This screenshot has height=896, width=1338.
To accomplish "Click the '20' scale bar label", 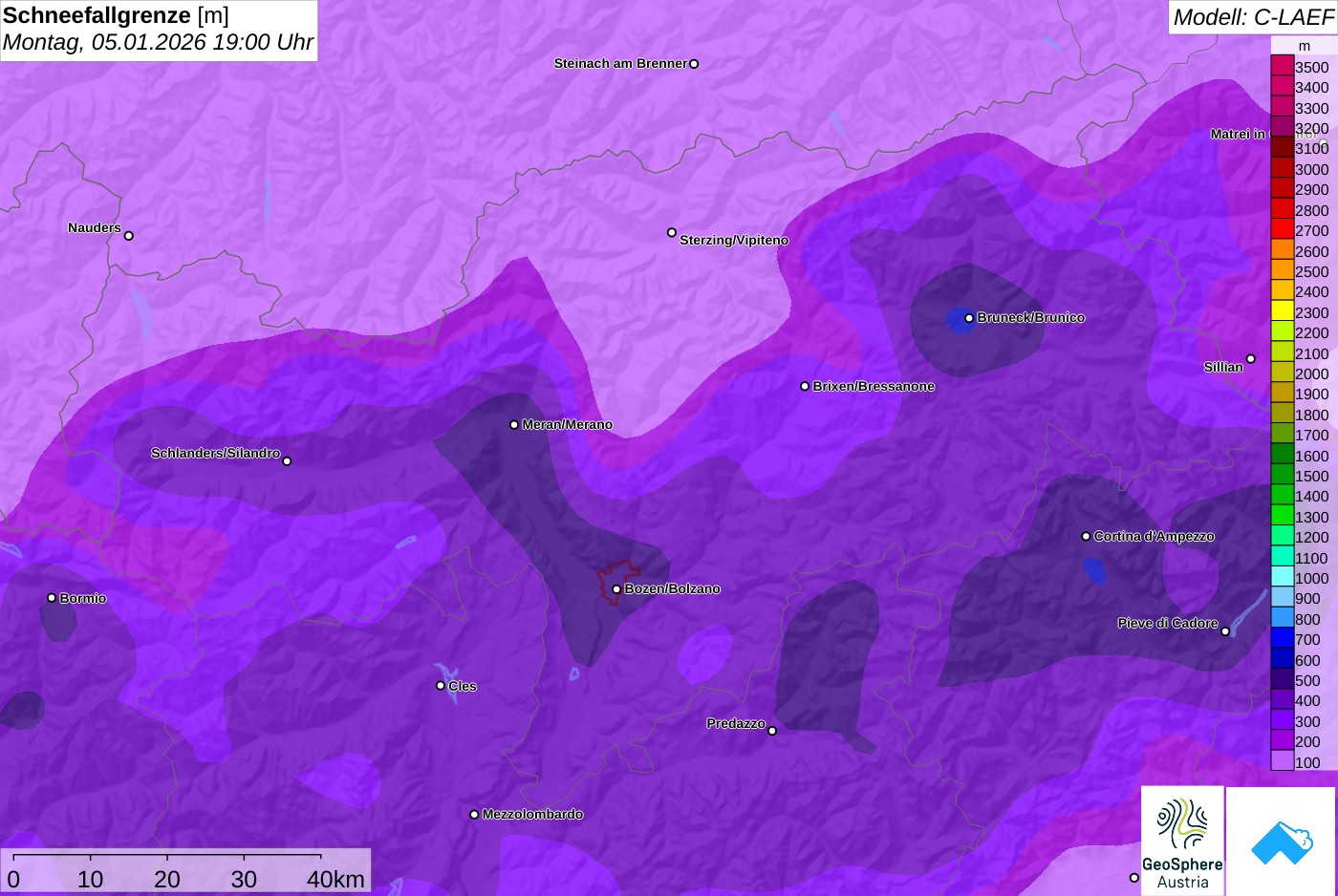I will [x=167, y=880].
